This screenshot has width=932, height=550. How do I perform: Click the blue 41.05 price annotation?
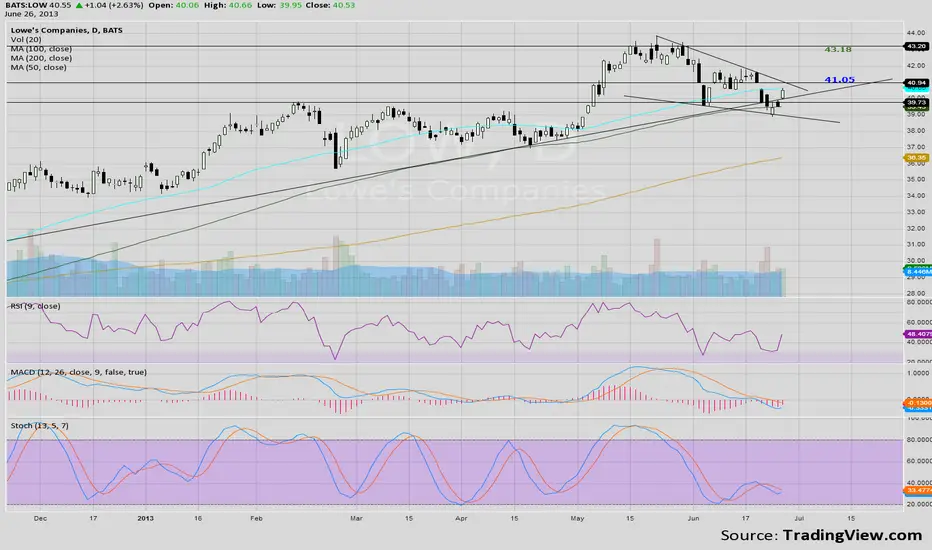pos(840,79)
